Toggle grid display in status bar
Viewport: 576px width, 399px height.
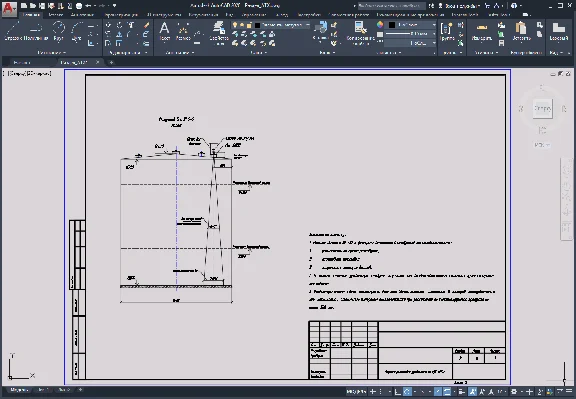coord(372,392)
